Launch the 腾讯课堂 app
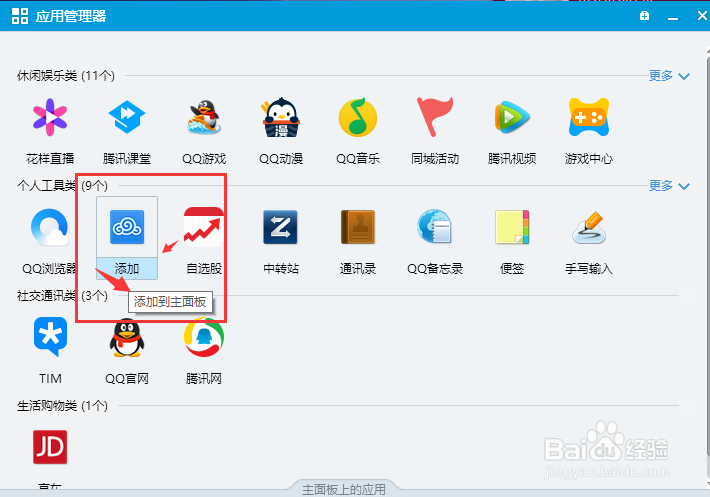Image resolution: width=710 pixels, height=497 pixels. (x=127, y=117)
